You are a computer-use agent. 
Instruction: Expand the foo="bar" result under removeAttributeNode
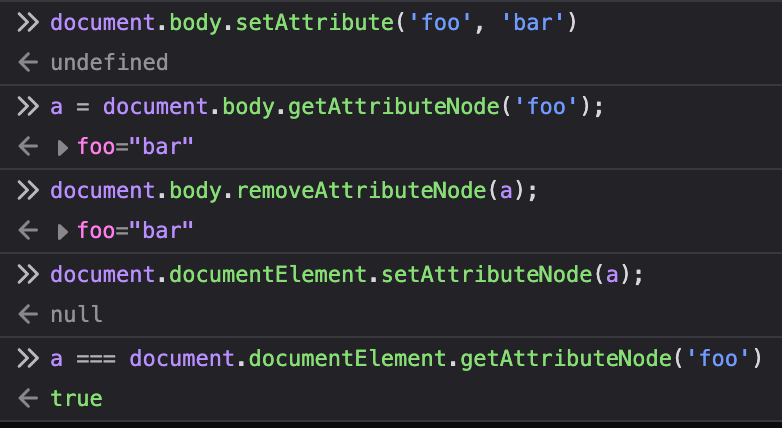(63, 232)
